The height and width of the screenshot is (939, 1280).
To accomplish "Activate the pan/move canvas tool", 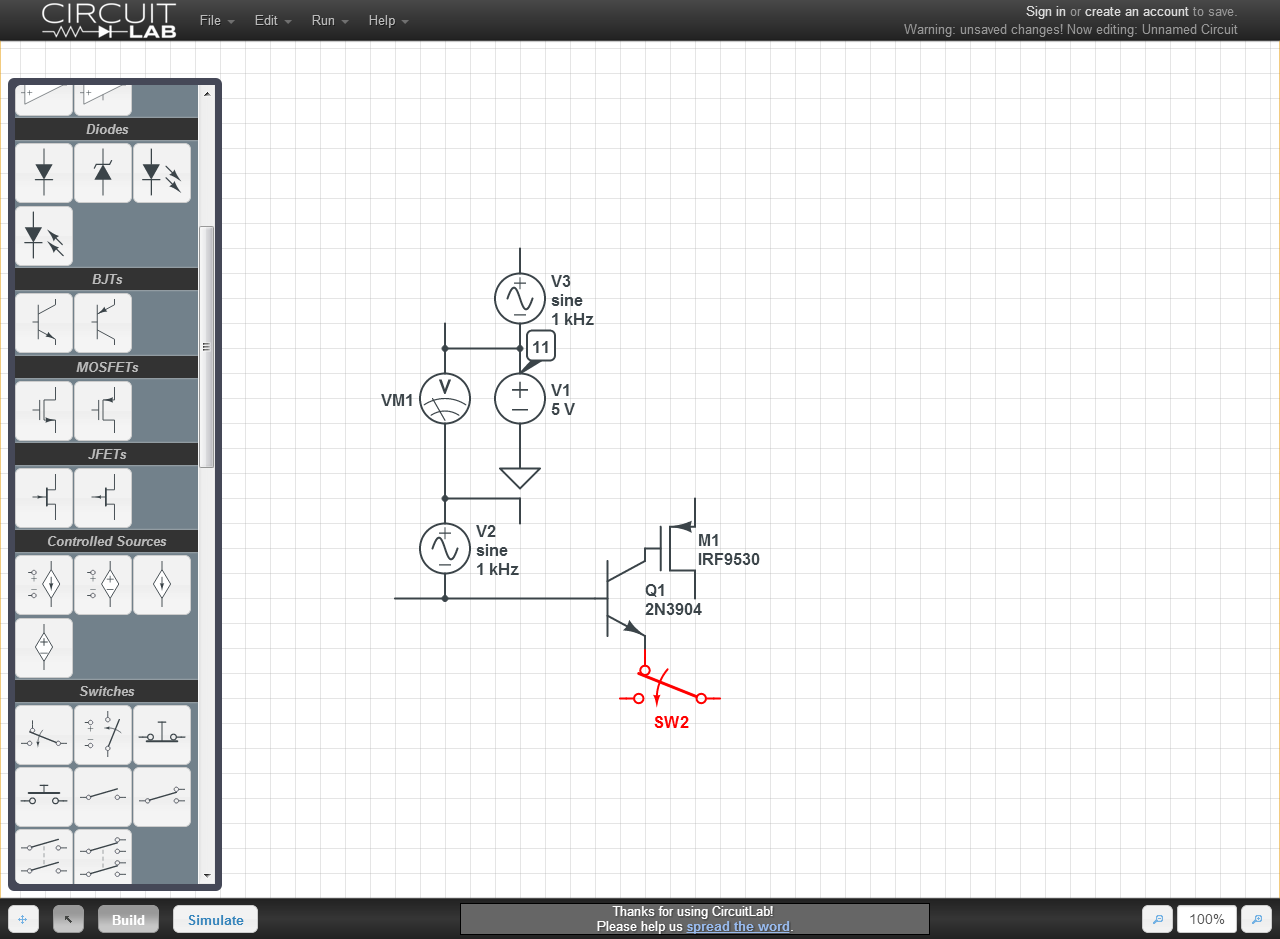I will 23,919.
